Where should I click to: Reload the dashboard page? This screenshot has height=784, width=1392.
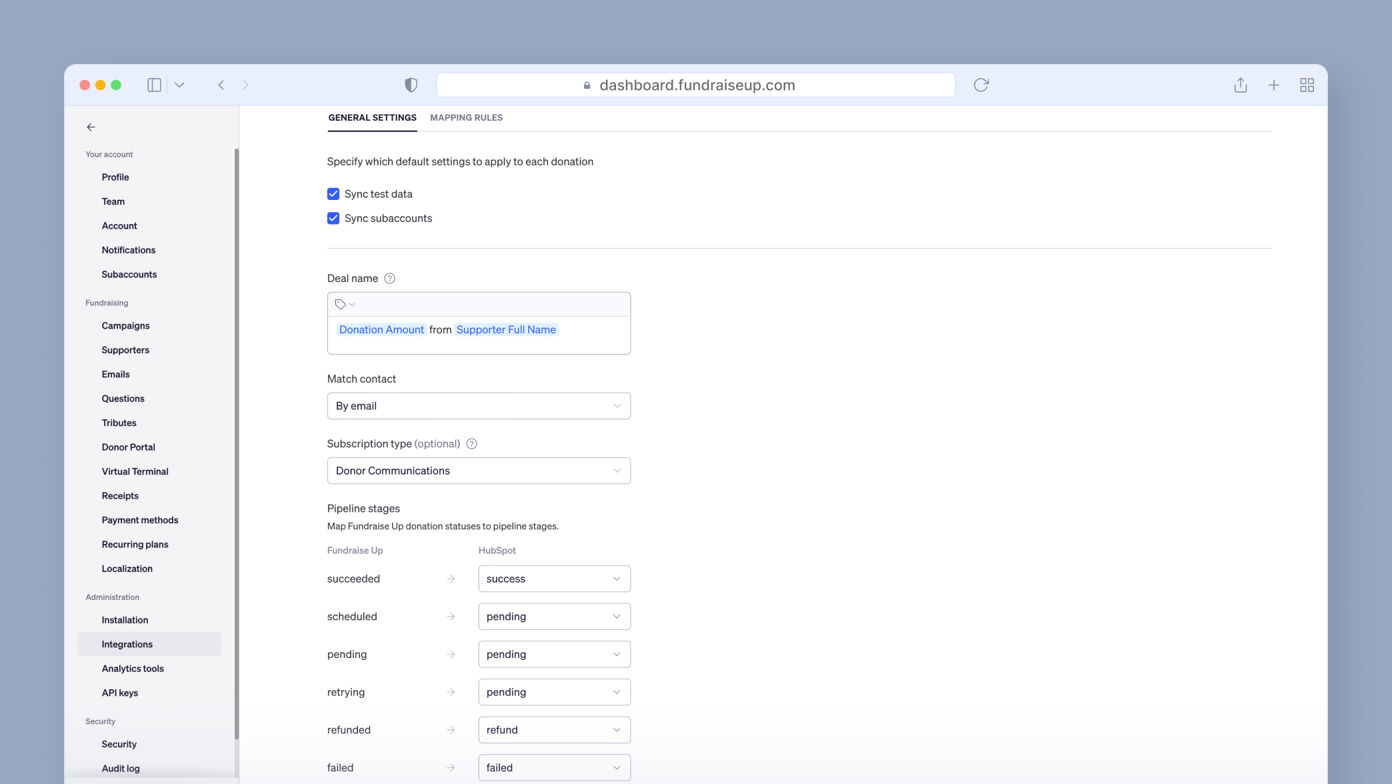981,85
